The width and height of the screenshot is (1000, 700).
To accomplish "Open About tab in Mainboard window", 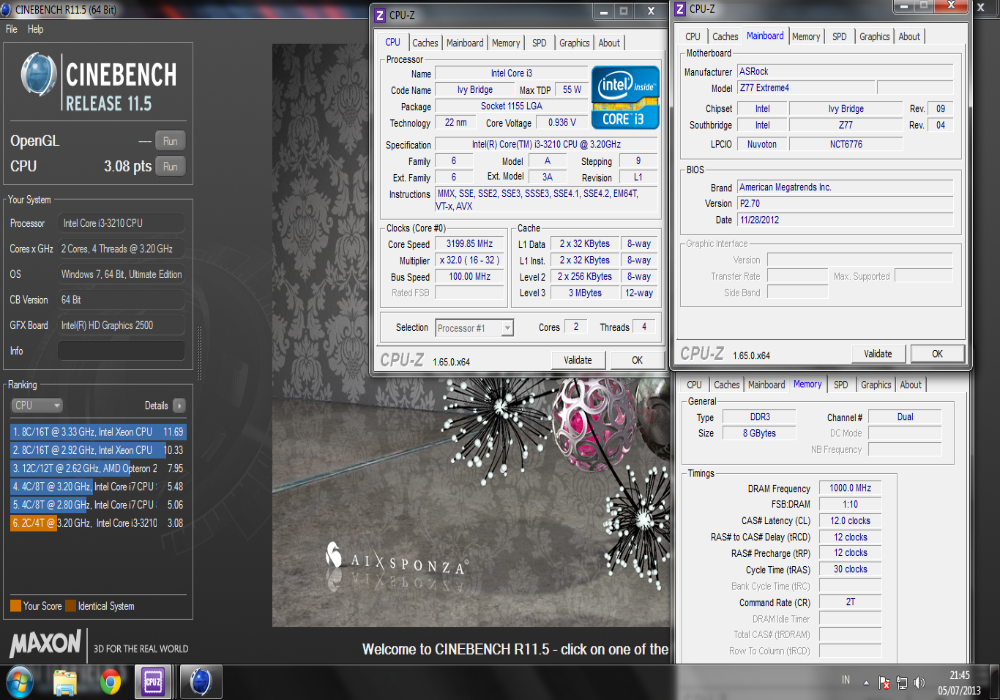I will 909,36.
